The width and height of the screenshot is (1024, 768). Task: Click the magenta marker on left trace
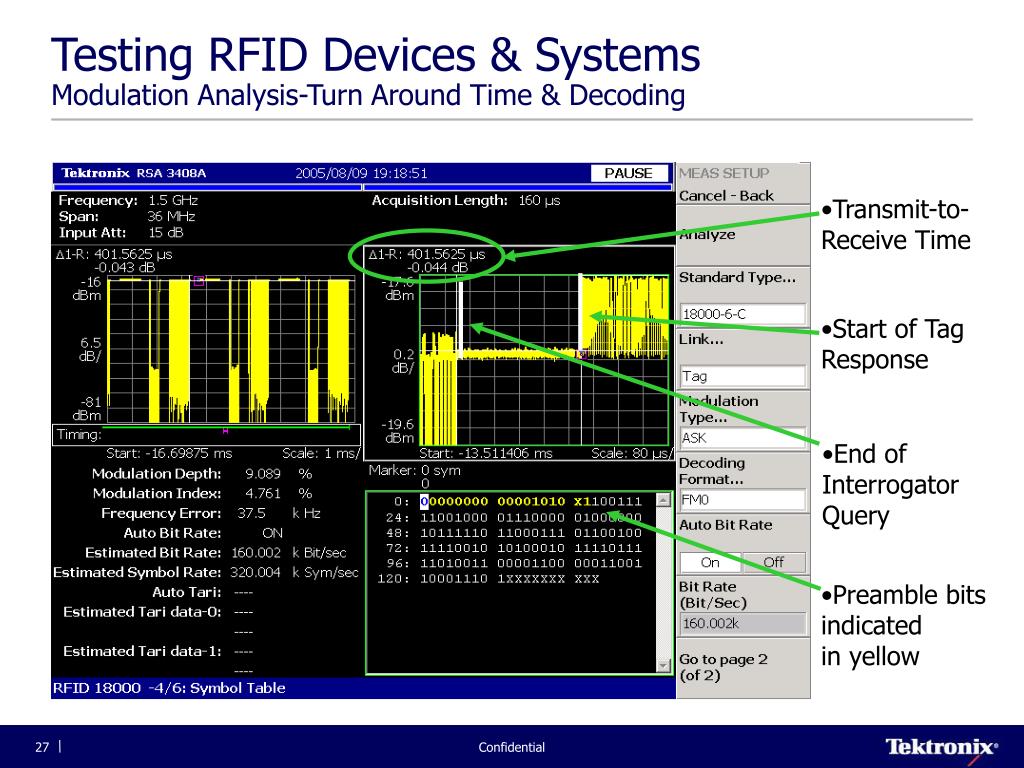(199, 281)
